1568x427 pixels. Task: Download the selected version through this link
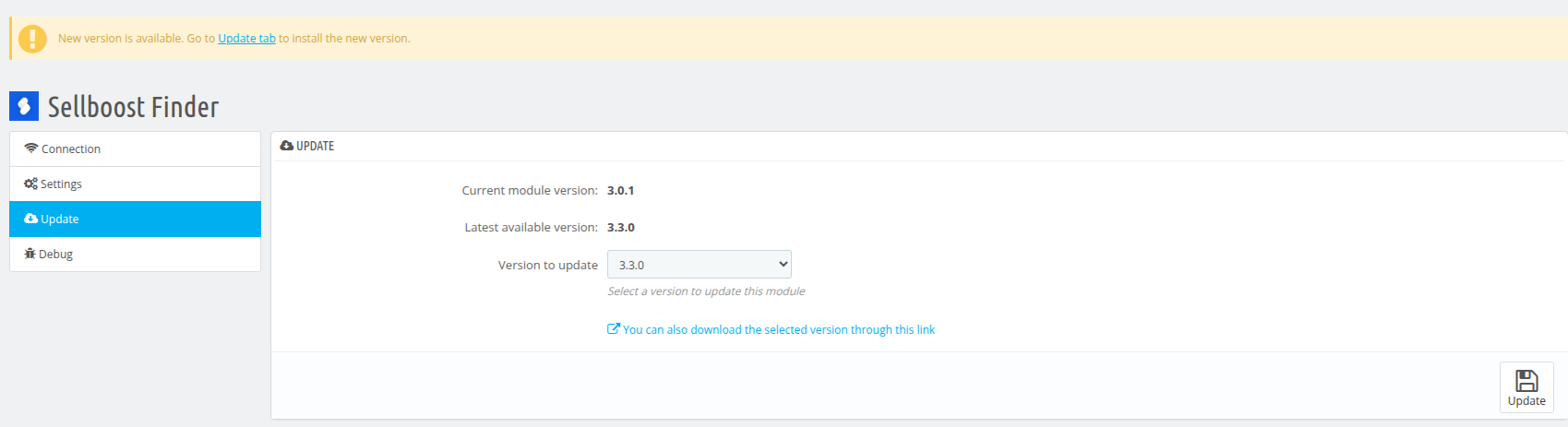point(779,330)
